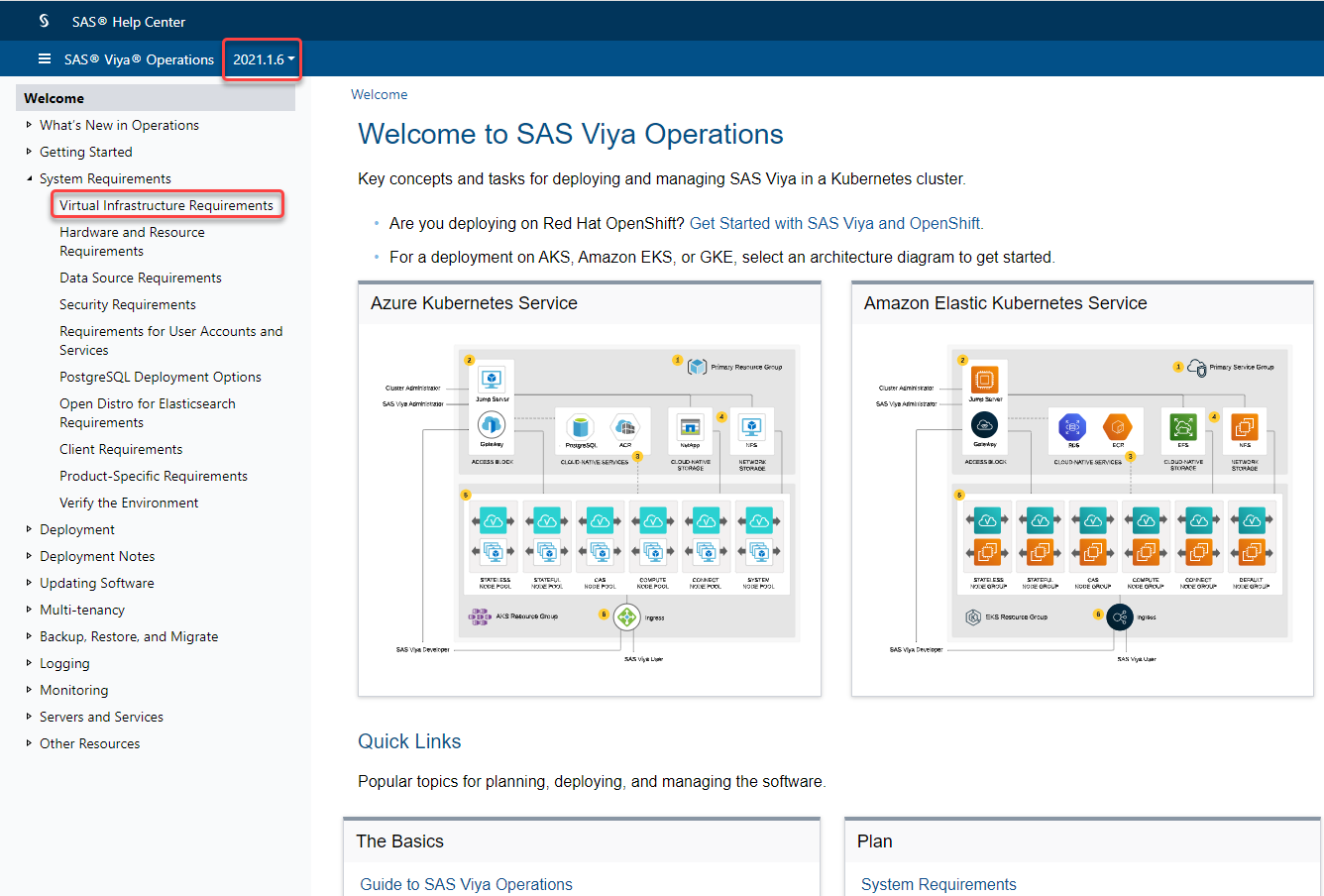Click the Ingress icon in Azure diagram
The width and height of the screenshot is (1324, 896).
[626, 617]
